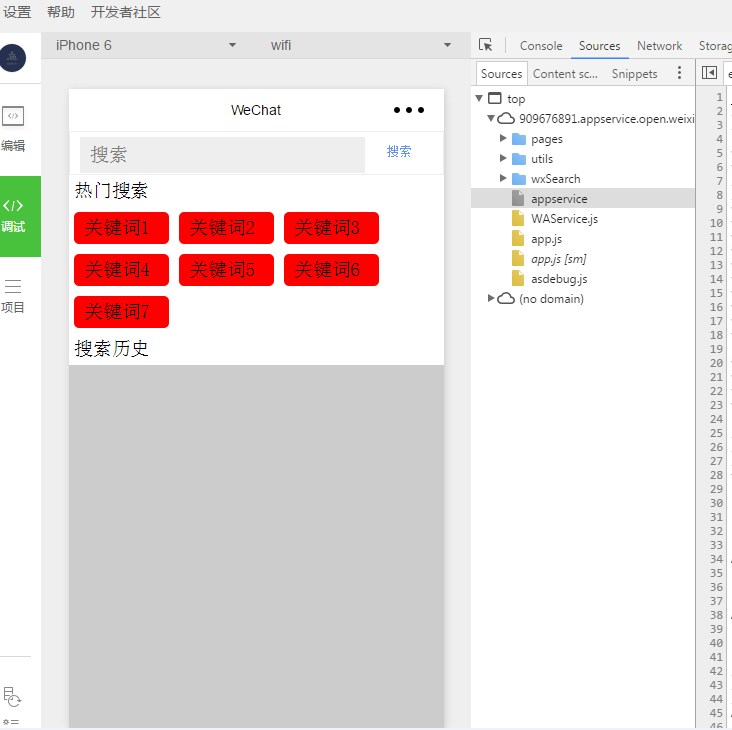Click the compile refresh icon in bottom sidebar
The image size is (732, 730).
tap(12, 695)
